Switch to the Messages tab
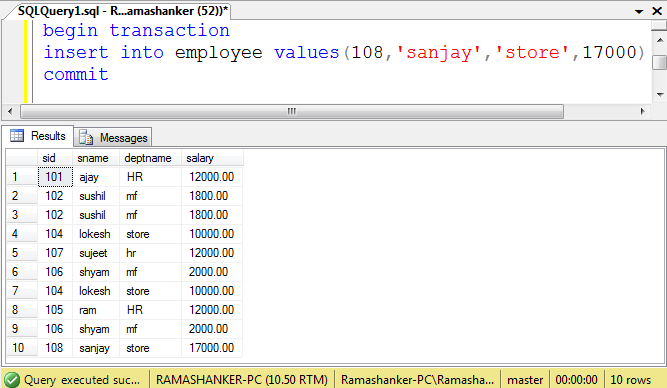 coord(113,137)
